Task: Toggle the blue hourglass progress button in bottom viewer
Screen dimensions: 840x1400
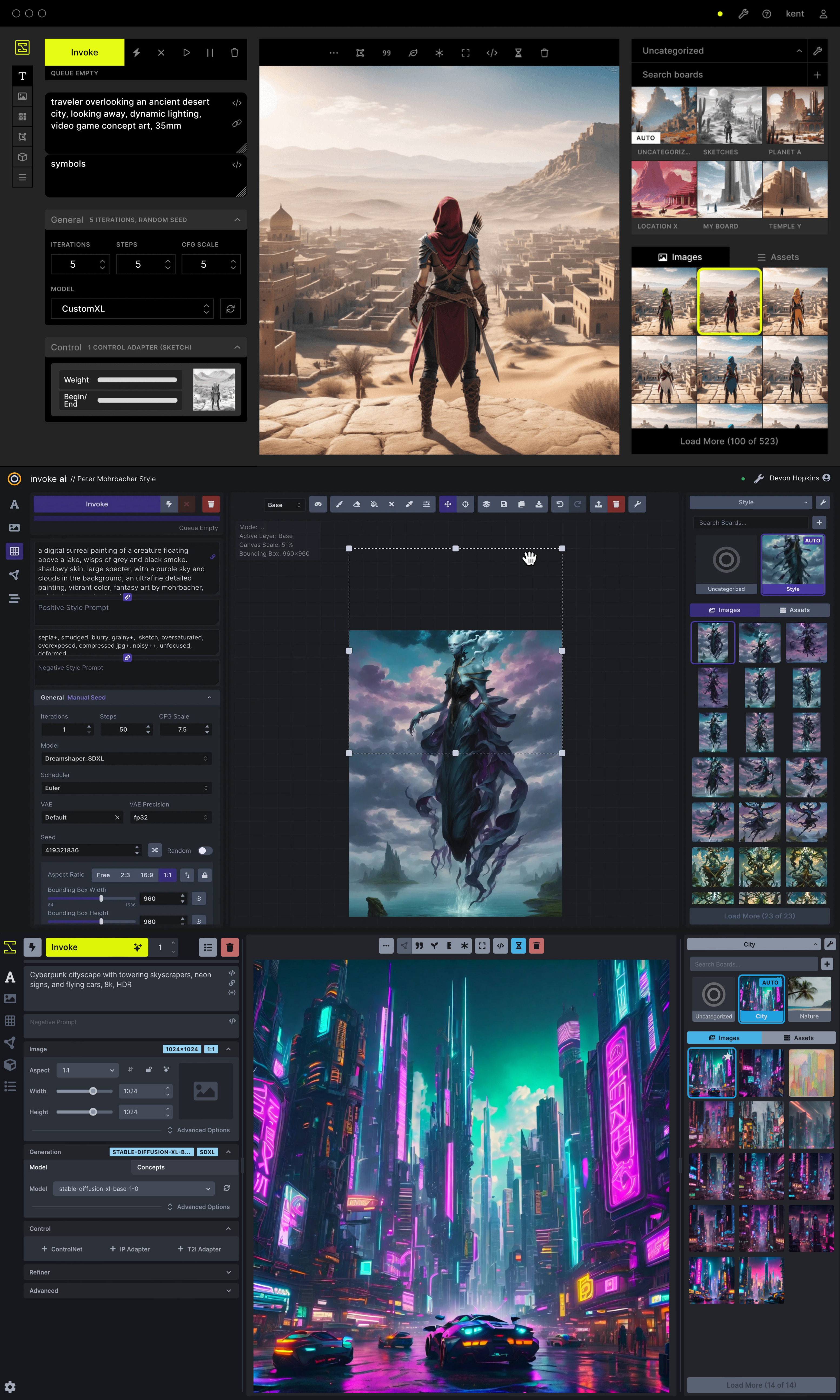Action: pyautogui.click(x=519, y=946)
